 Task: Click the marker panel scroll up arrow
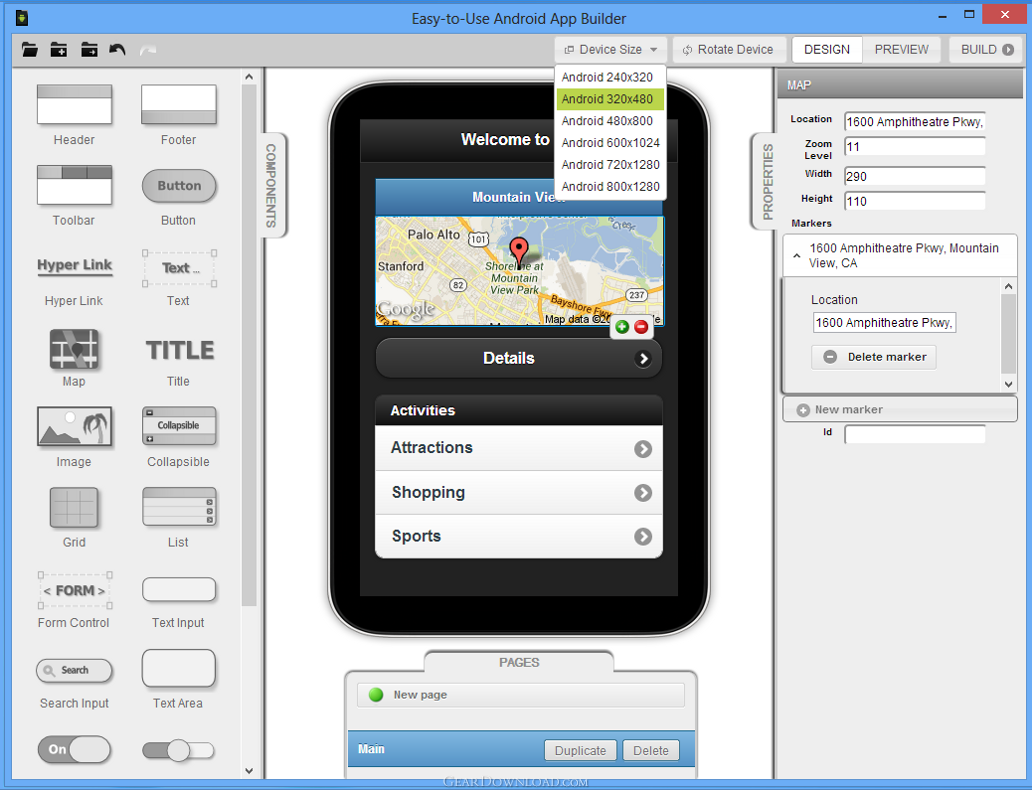(x=1008, y=286)
